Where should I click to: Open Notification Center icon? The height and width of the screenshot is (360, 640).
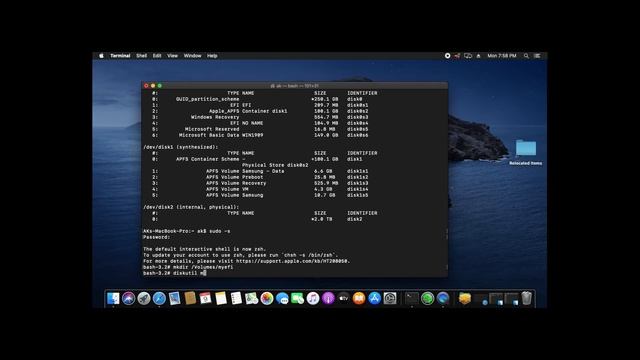[537, 56]
